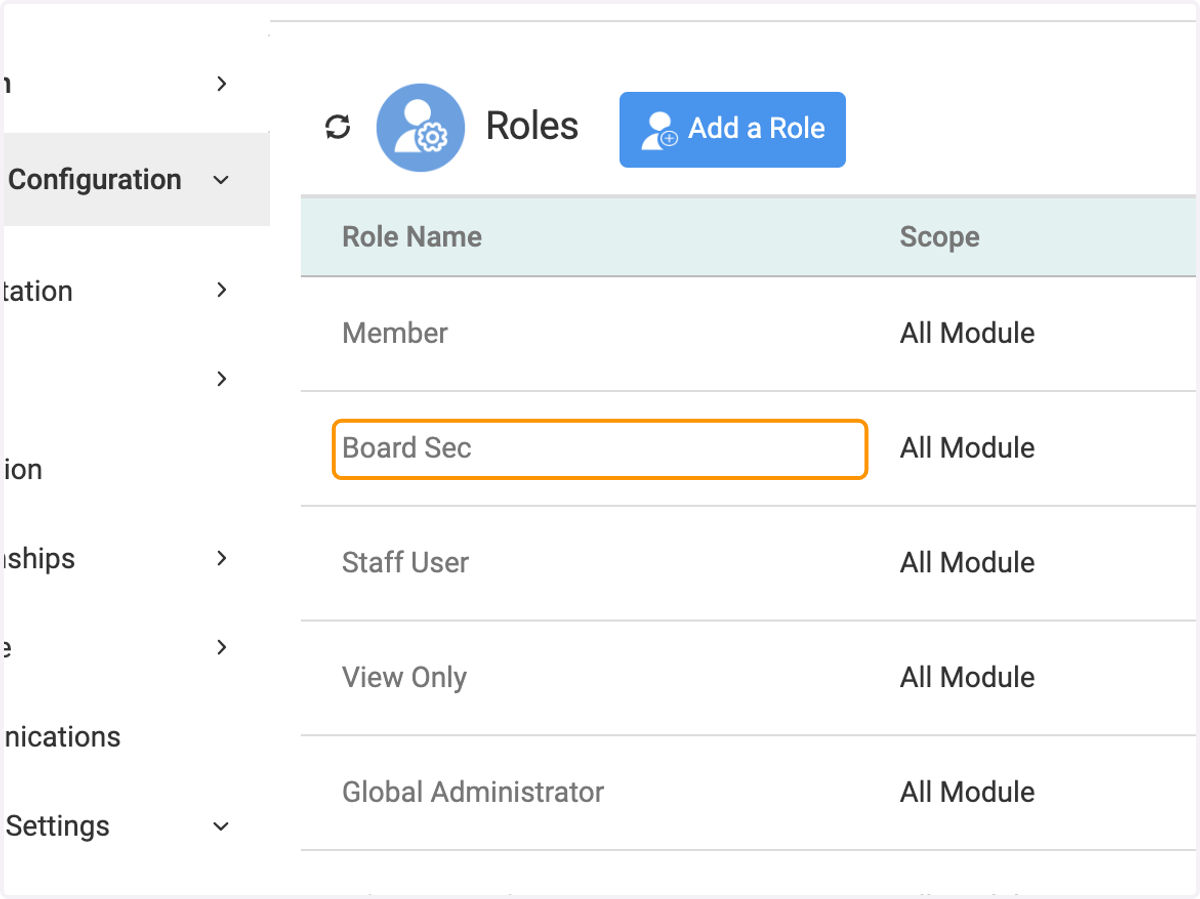The height and width of the screenshot is (899, 1200).
Task: Click All Module in the View Only row
Action: (967, 677)
